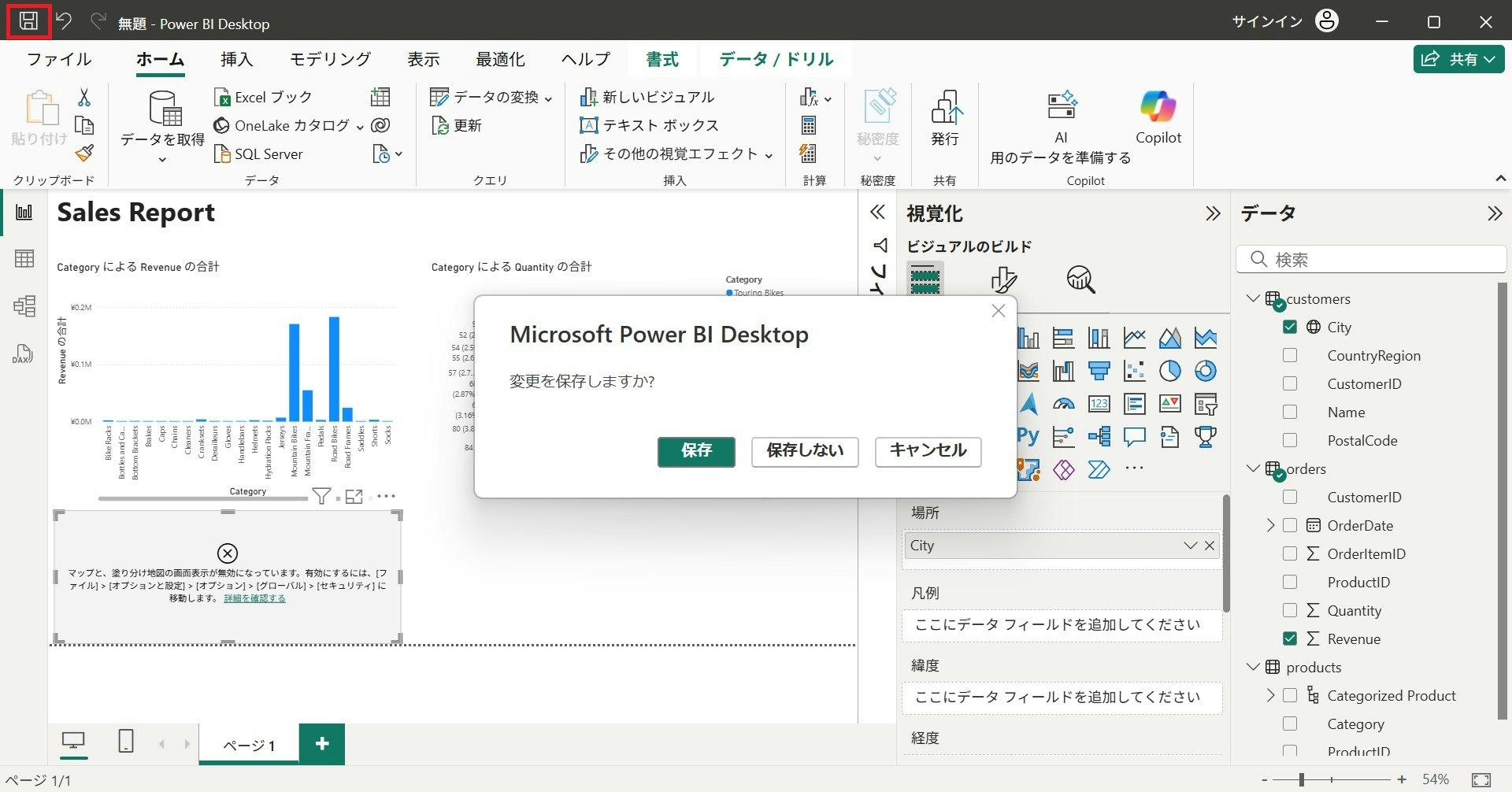The image size is (1512, 792).
Task: Check the CountryRegion field checkbox
Action: (1290, 355)
